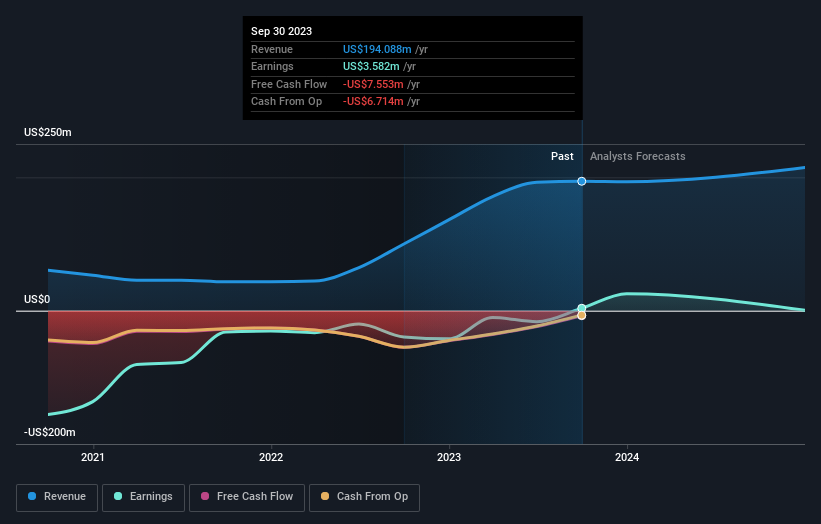Click the Free Cash Flow label in tooltip
The height and width of the screenshot is (524, 821).
click(x=289, y=84)
